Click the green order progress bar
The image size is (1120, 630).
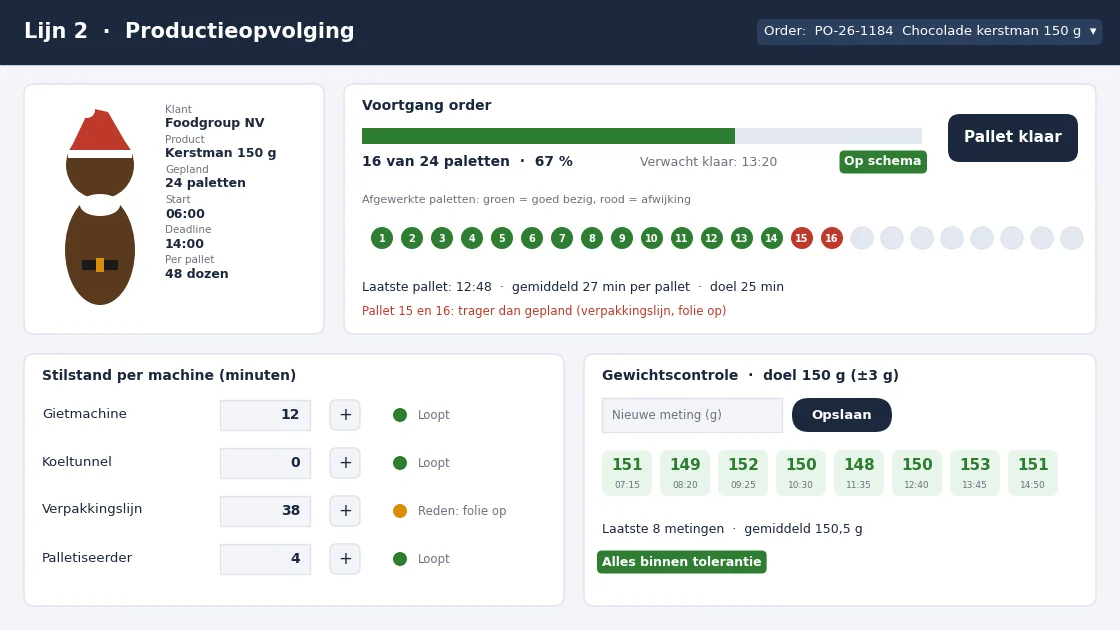click(549, 136)
